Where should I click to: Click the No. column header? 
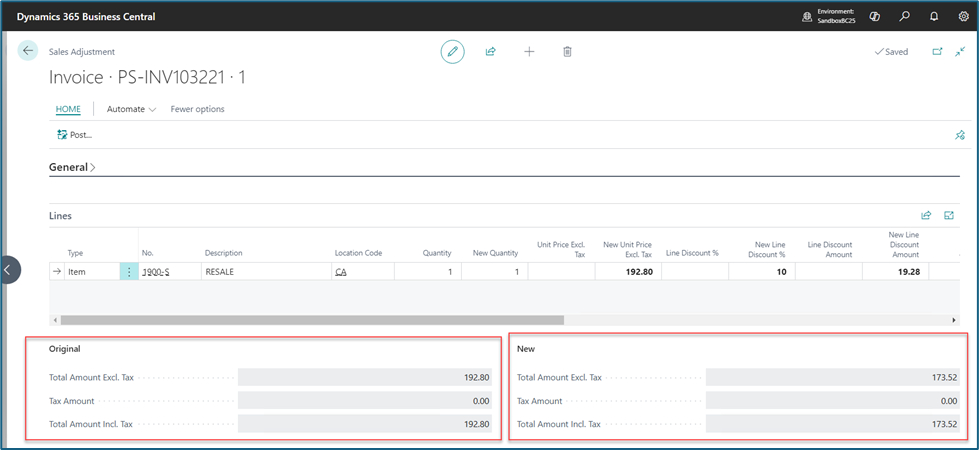click(x=147, y=253)
